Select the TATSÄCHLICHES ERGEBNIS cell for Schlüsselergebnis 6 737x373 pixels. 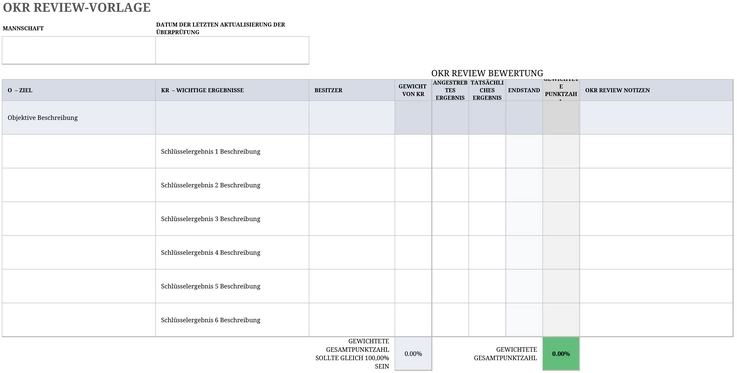coord(487,320)
